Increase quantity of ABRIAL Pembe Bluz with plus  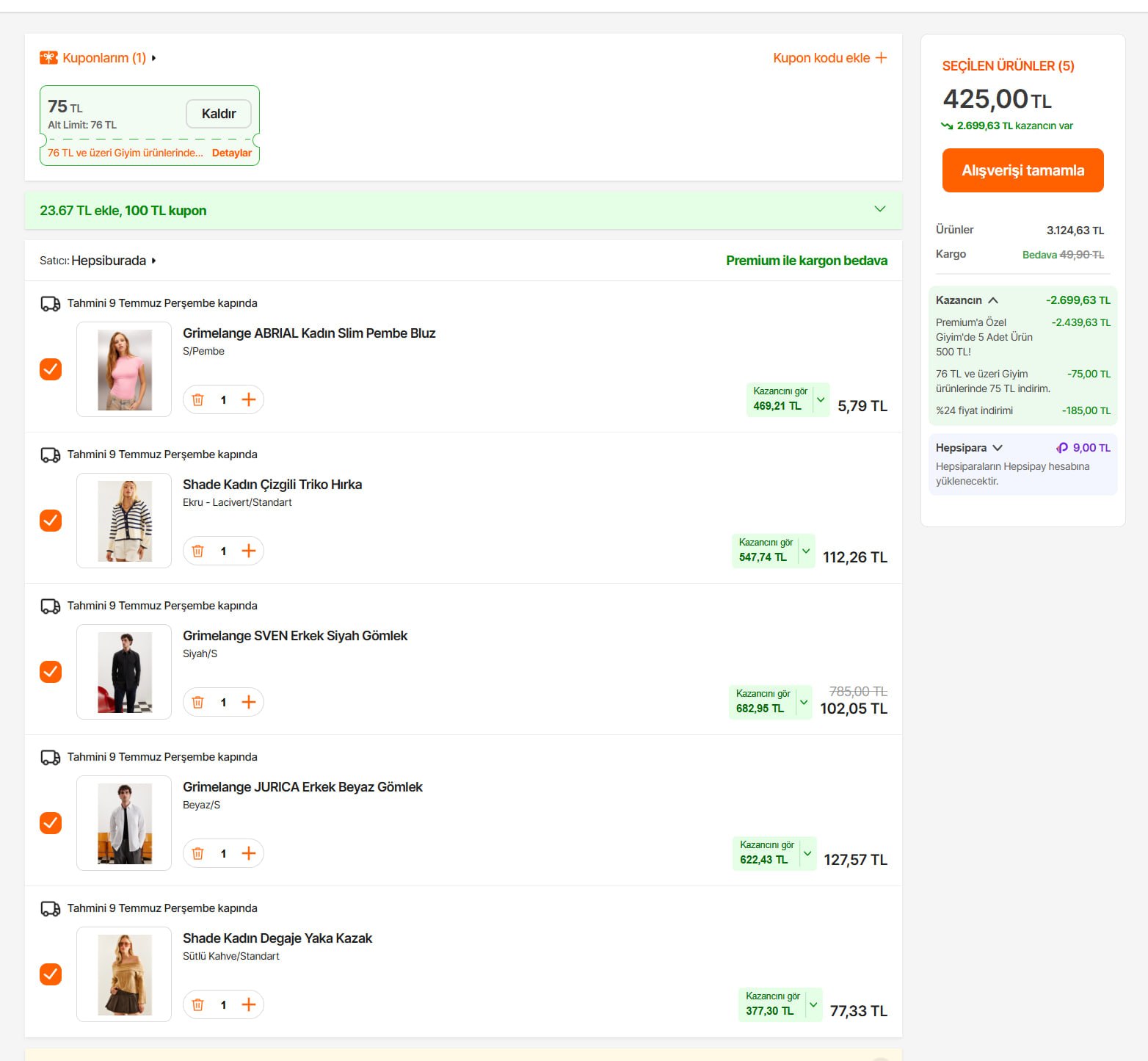click(x=249, y=399)
